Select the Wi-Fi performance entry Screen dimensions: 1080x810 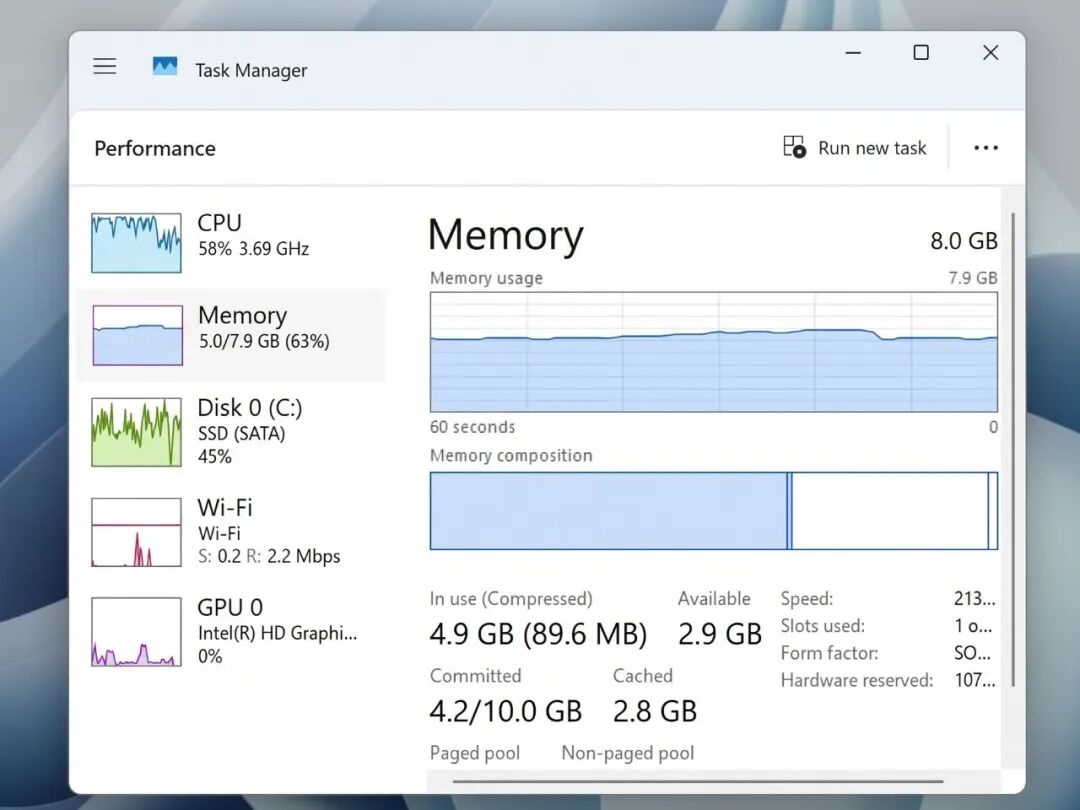pos(231,532)
